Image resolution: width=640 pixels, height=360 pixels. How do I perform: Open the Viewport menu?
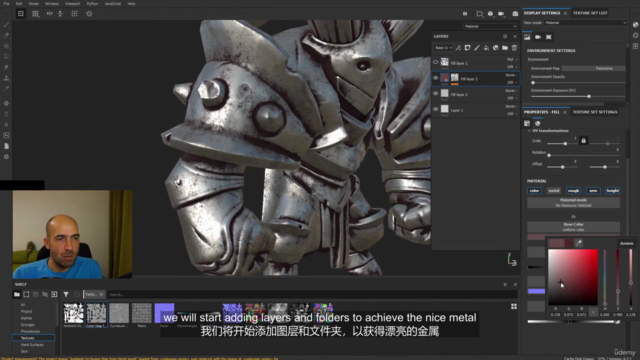[x=73, y=4]
